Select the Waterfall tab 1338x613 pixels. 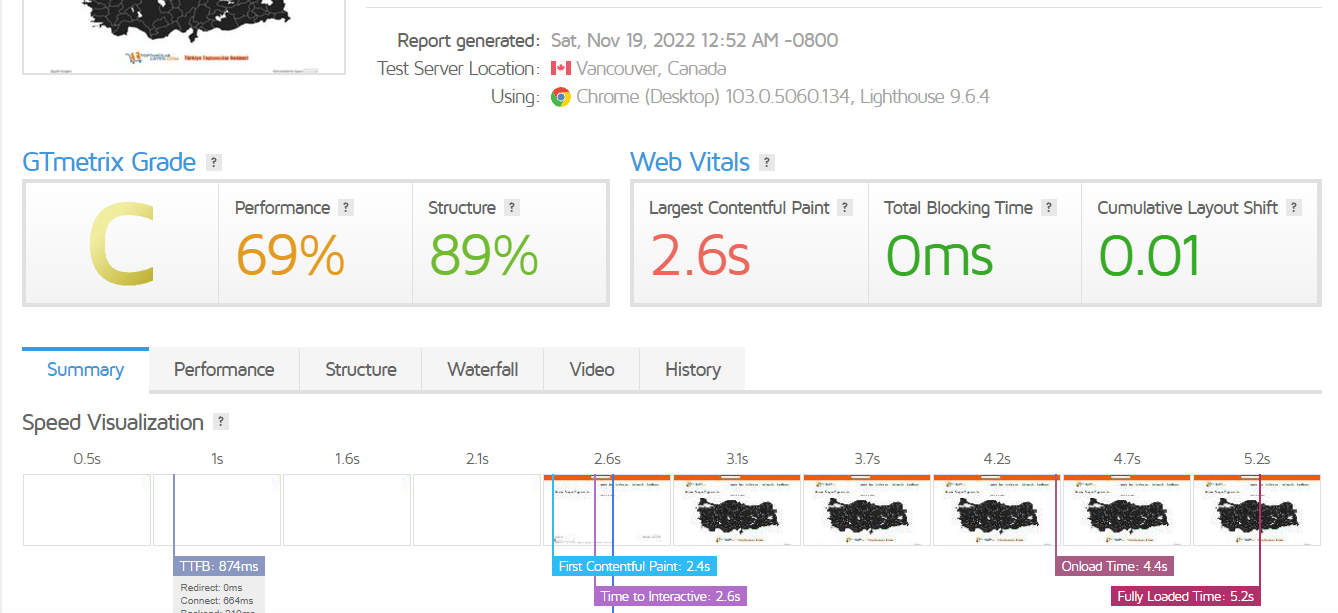pos(483,370)
